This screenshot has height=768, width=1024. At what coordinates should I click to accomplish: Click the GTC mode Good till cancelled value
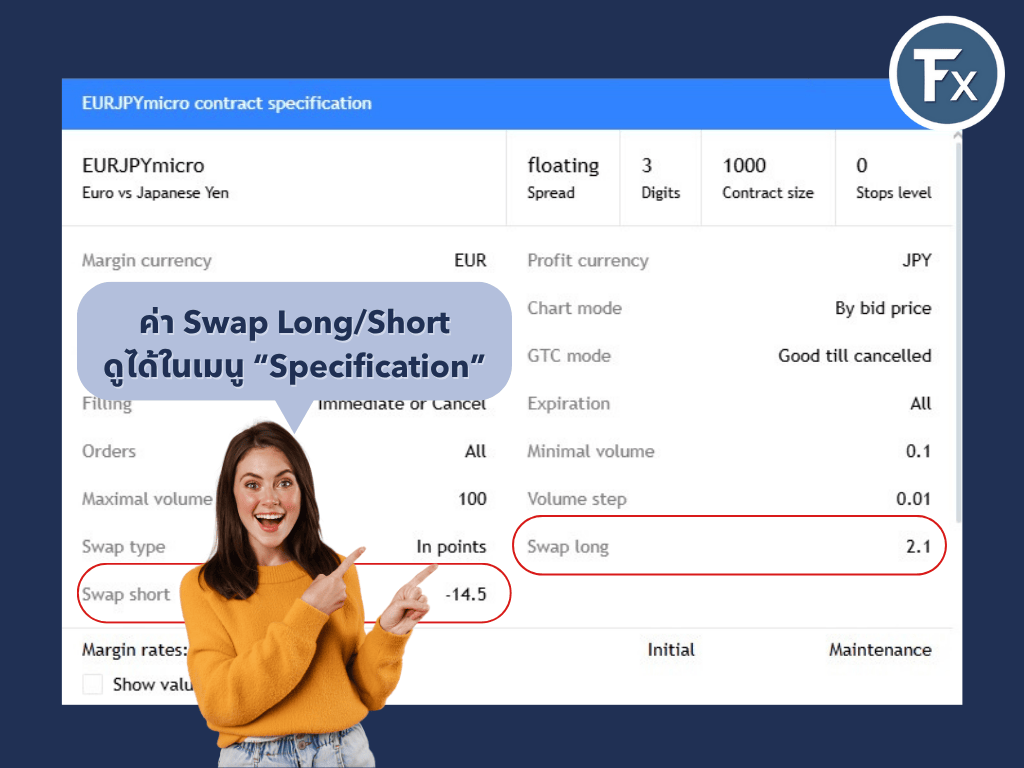pyautogui.click(x=854, y=356)
